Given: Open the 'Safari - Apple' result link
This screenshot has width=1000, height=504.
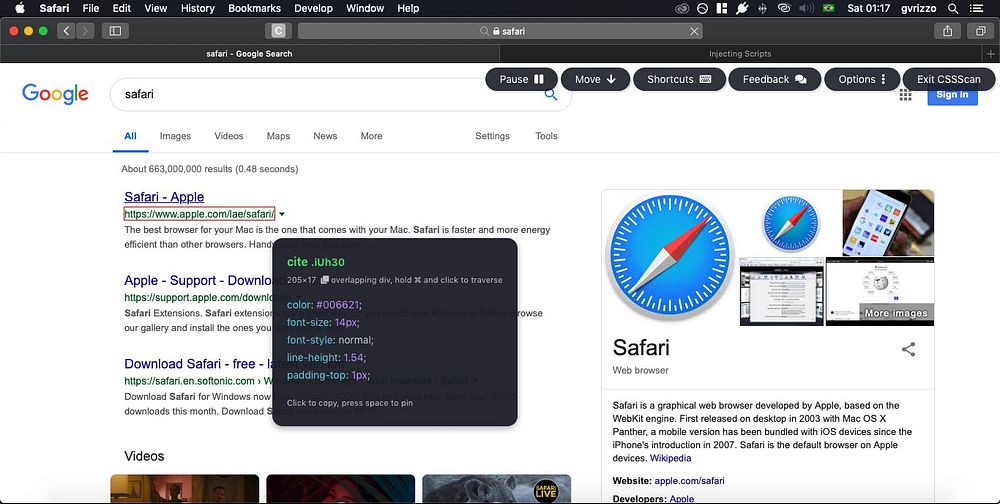Looking at the screenshot, I should point(164,196).
